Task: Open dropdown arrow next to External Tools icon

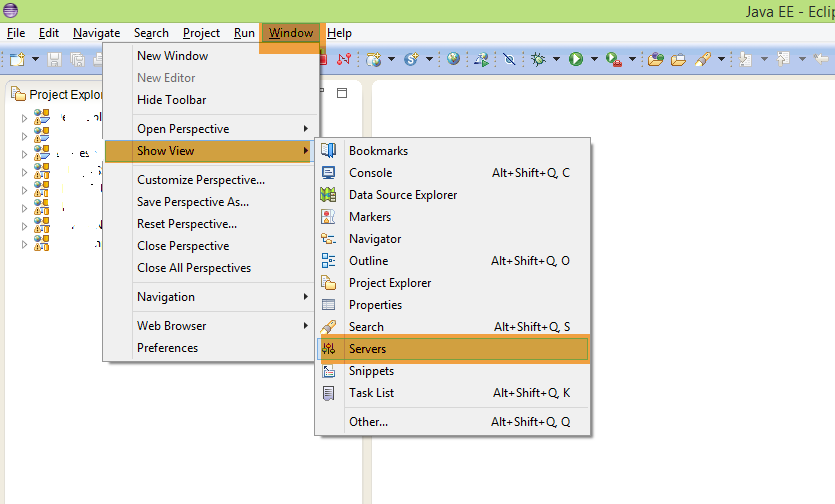Action: (633, 59)
